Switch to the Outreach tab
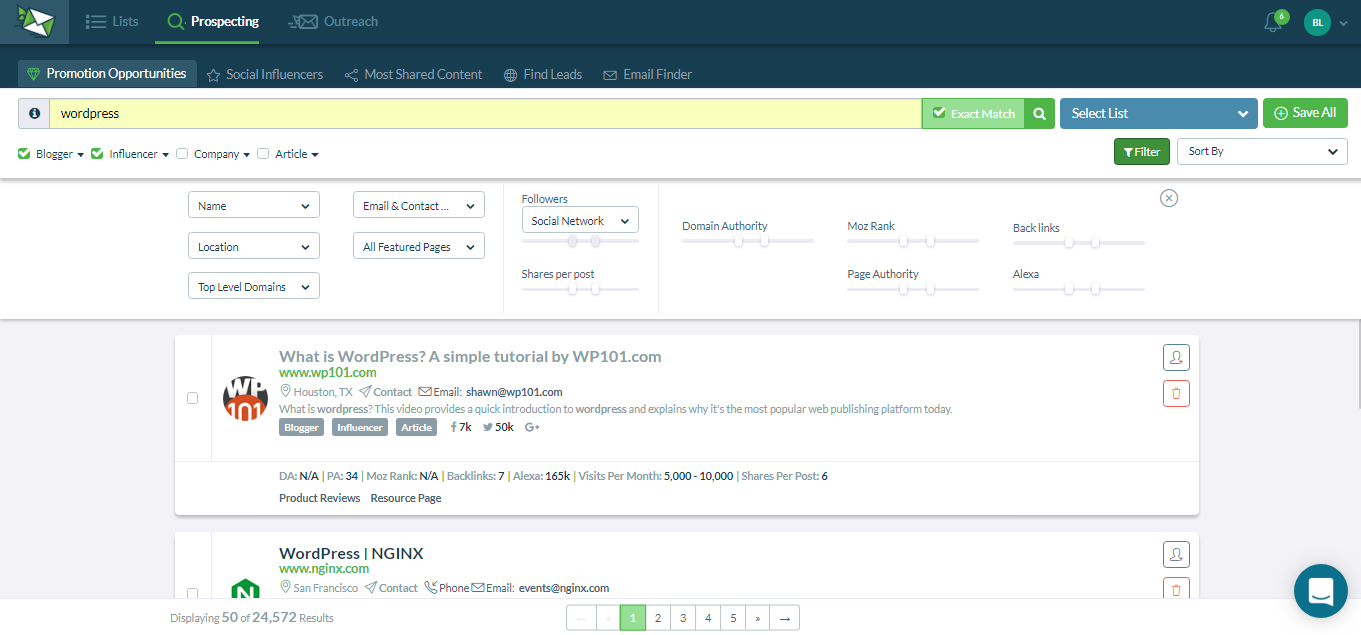 333,21
